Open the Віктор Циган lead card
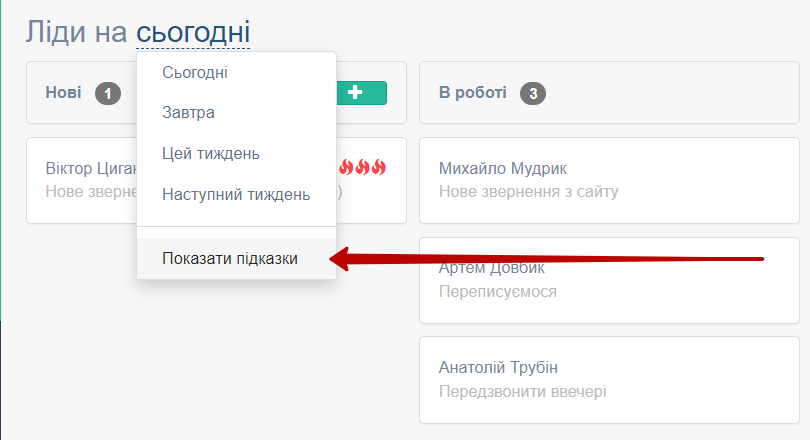This screenshot has height=440, width=810. pyautogui.click(x=85, y=180)
